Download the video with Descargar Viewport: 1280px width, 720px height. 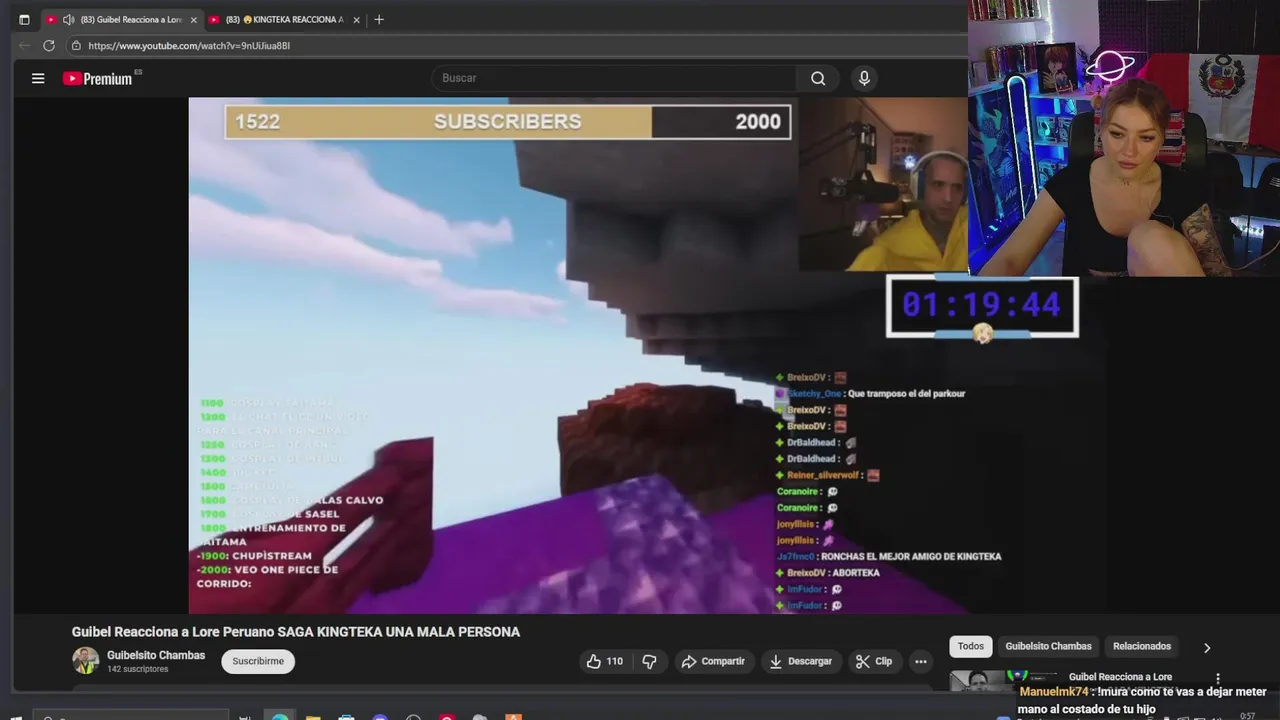point(800,661)
